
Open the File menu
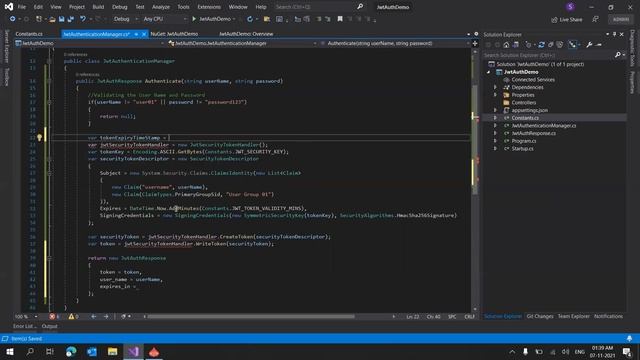click(x=22, y=7)
